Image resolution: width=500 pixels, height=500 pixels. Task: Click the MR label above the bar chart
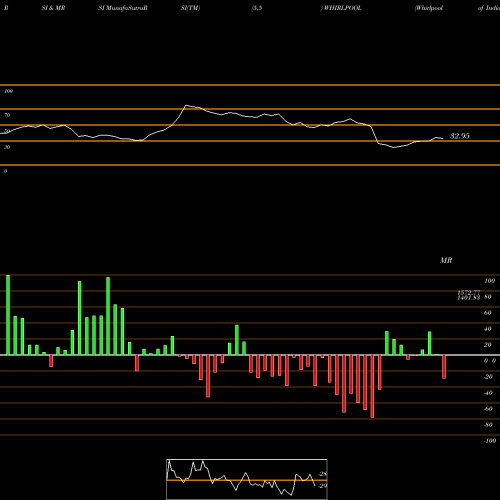pos(446,260)
